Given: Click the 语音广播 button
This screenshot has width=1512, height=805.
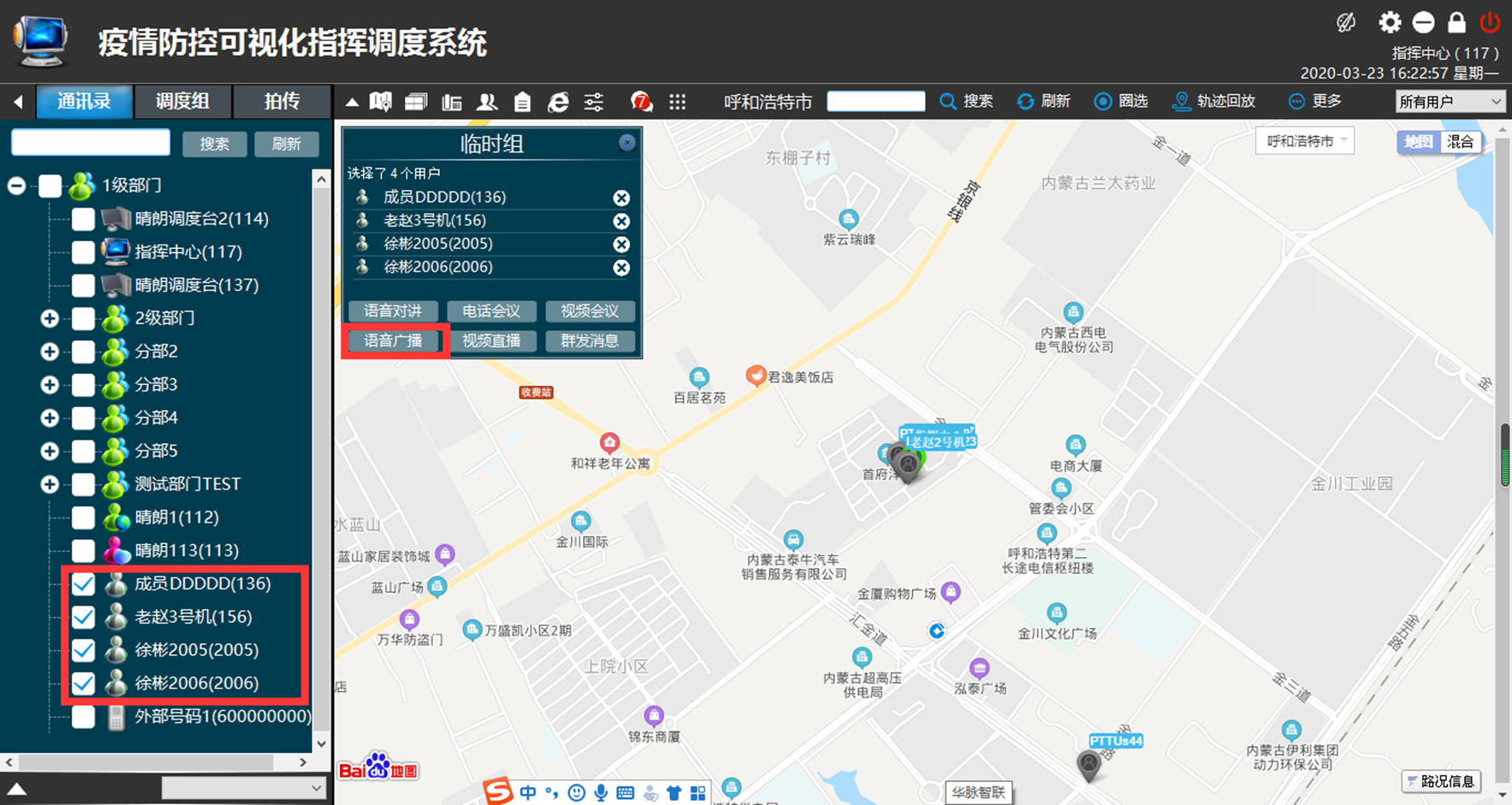Looking at the screenshot, I should tap(393, 341).
